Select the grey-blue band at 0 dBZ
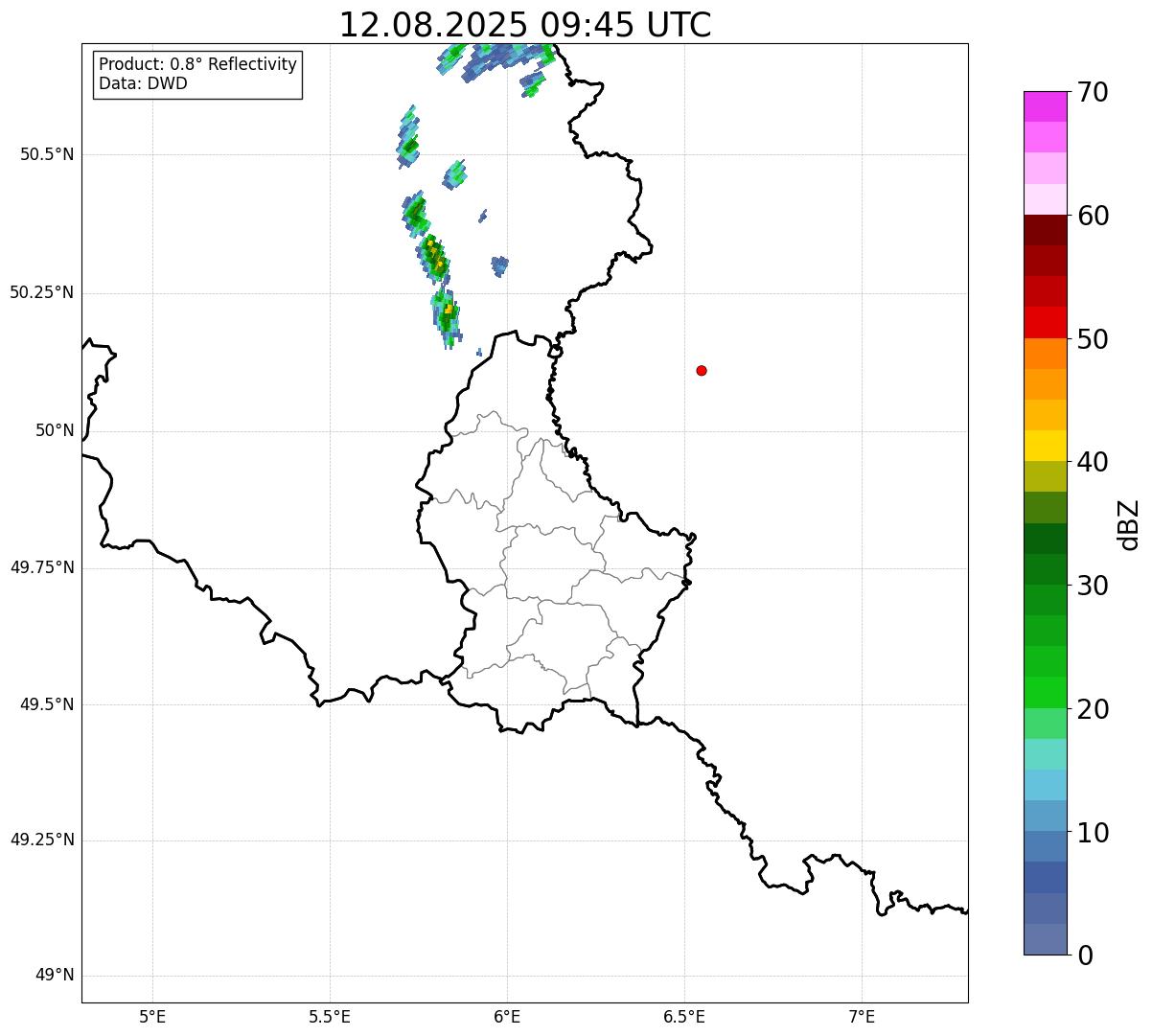 coord(1045,939)
